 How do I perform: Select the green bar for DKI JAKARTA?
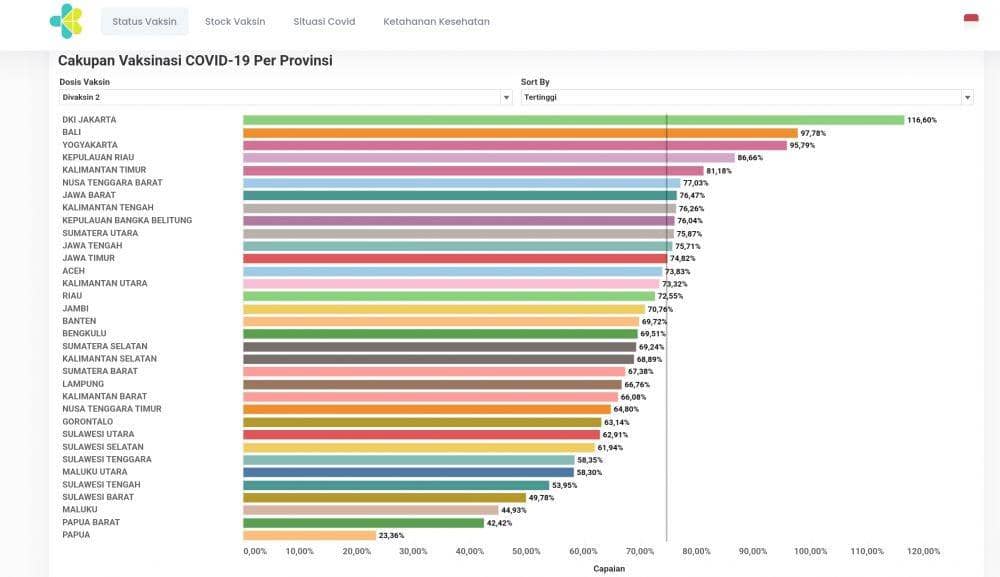(x=570, y=119)
